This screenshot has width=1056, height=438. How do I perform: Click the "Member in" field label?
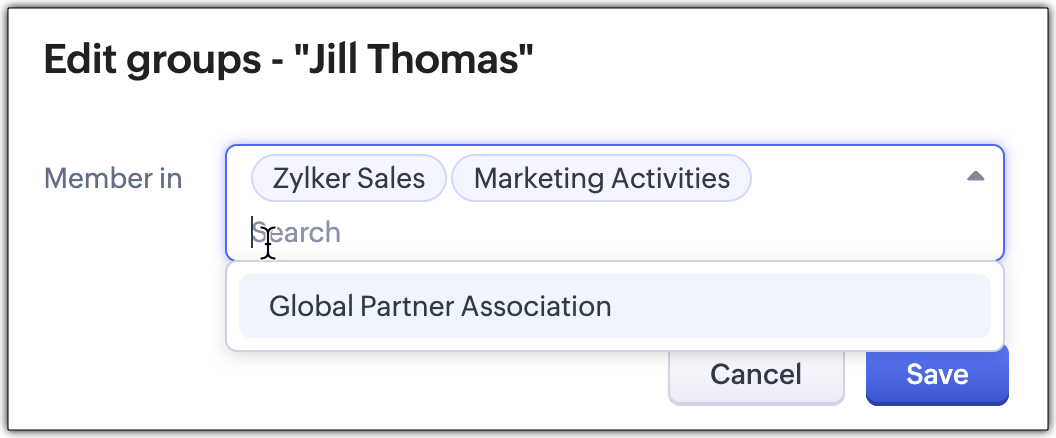pos(113,179)
